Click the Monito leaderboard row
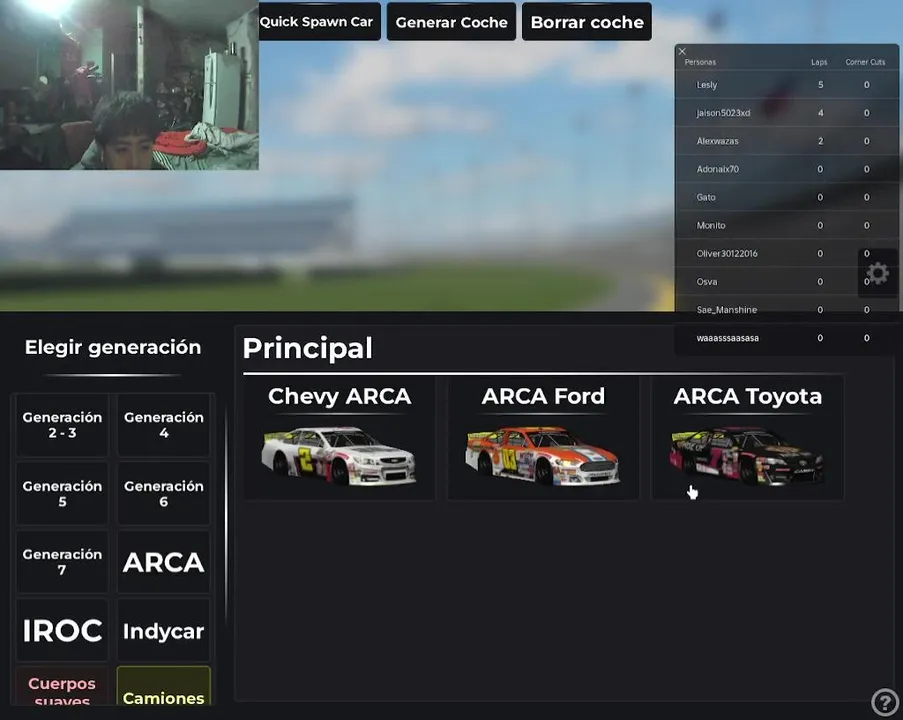 (786, 225)
